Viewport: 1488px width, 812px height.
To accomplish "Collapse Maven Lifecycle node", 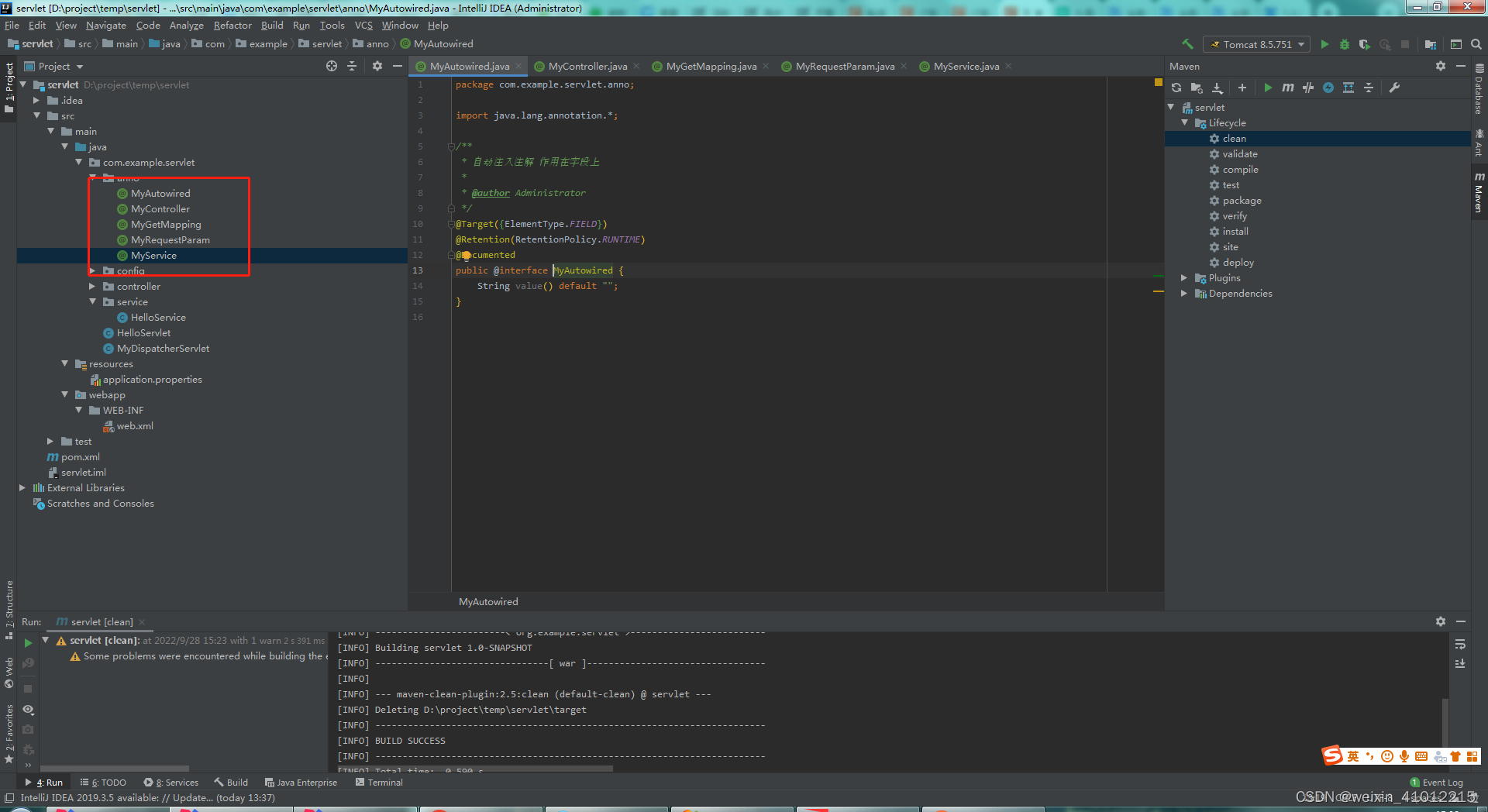I will pyautogui.click(x=1184, y=122).
